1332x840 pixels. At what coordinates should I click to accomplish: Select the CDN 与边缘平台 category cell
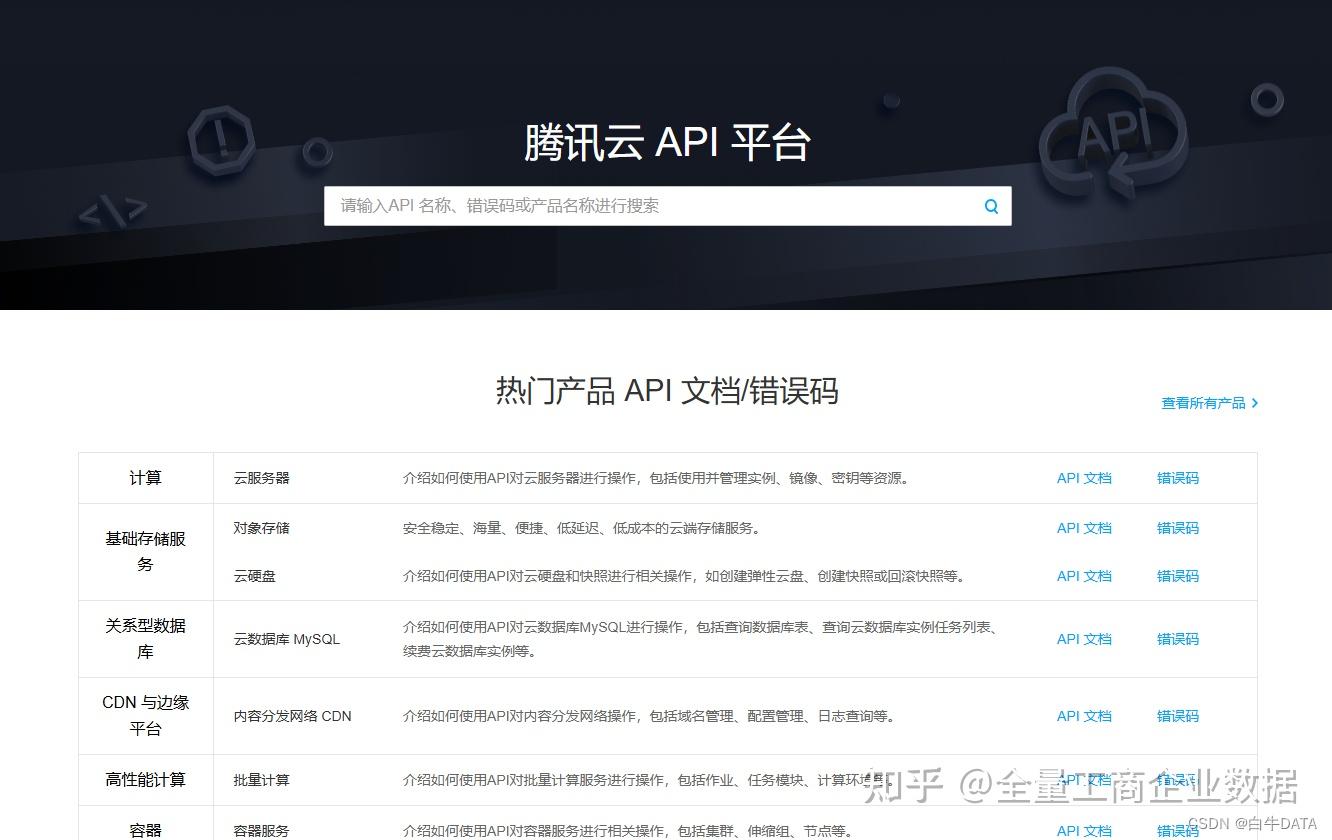[146, 716]
